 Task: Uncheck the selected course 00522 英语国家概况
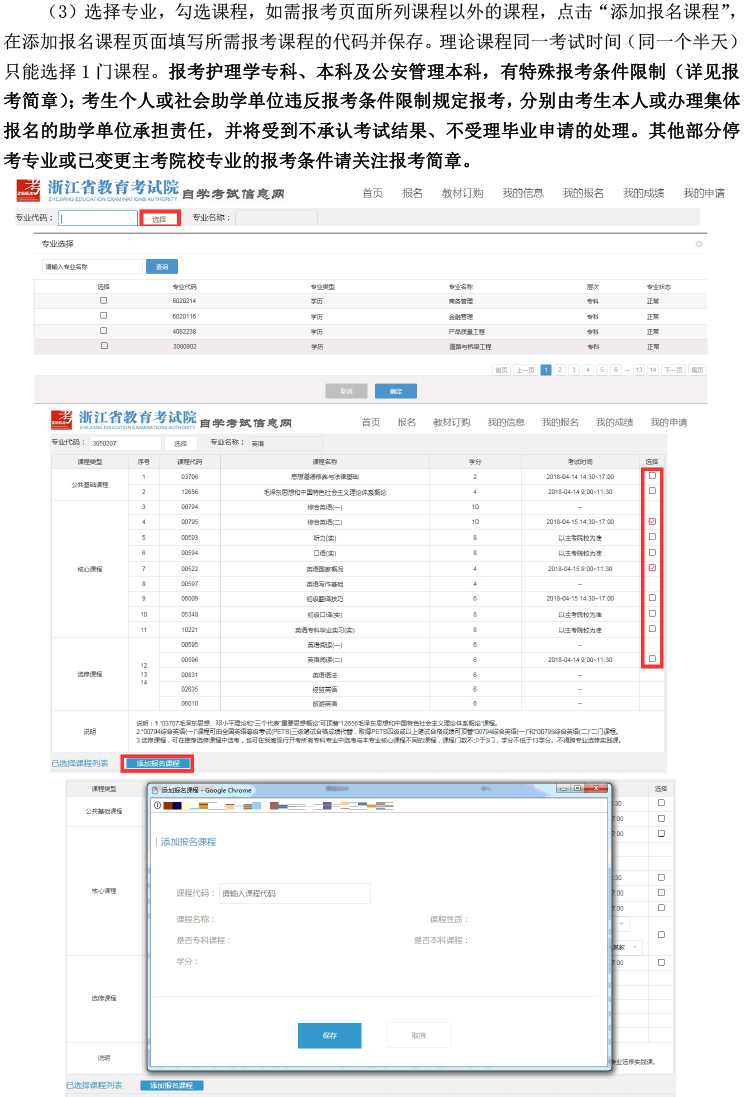(652, 567)
